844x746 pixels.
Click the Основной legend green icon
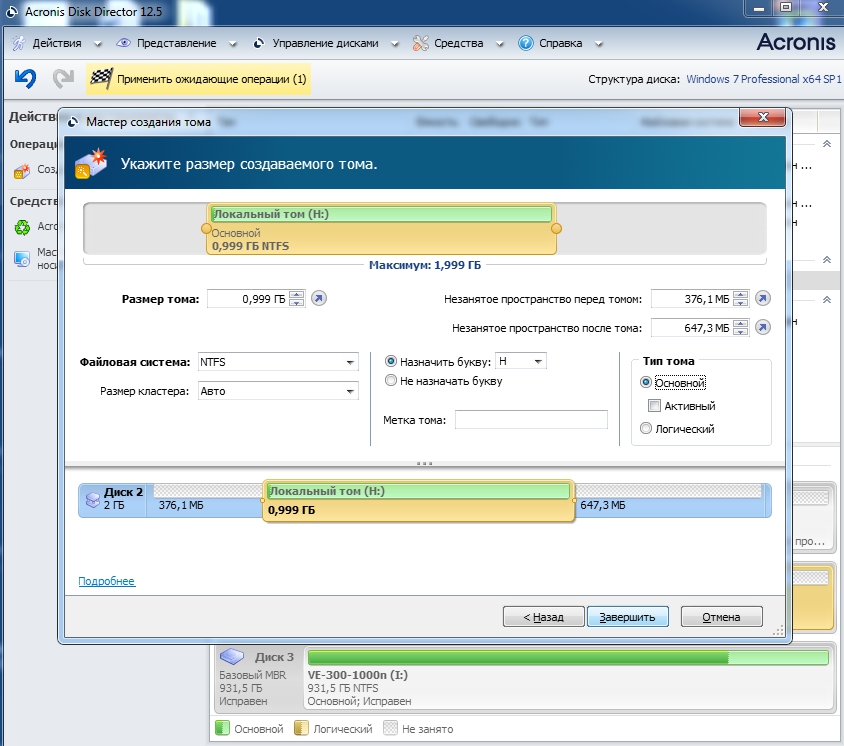222,728
